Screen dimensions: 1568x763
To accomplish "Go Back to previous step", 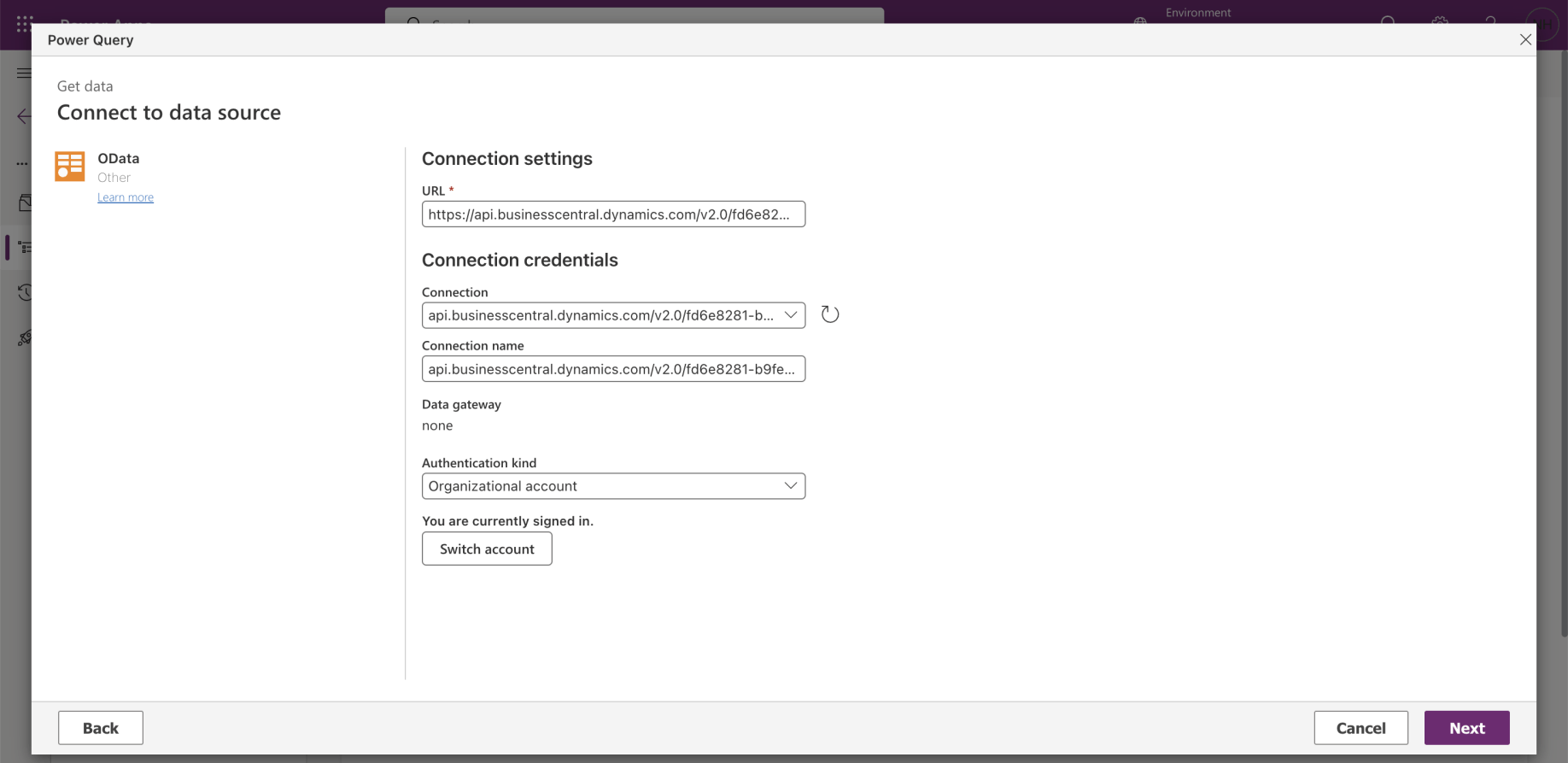I will (x=101, y=728).
